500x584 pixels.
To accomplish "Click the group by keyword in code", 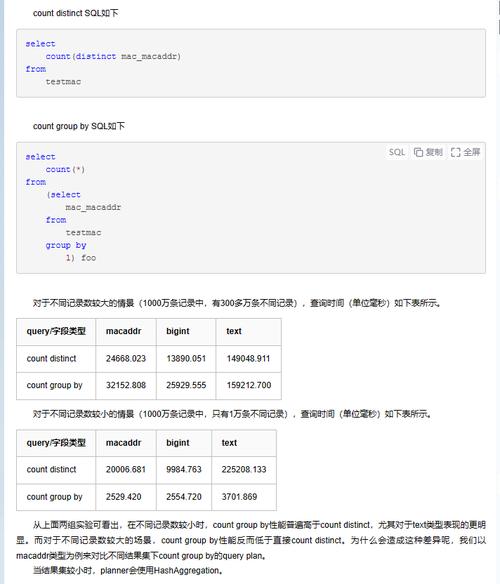I will tap(66, 245).
